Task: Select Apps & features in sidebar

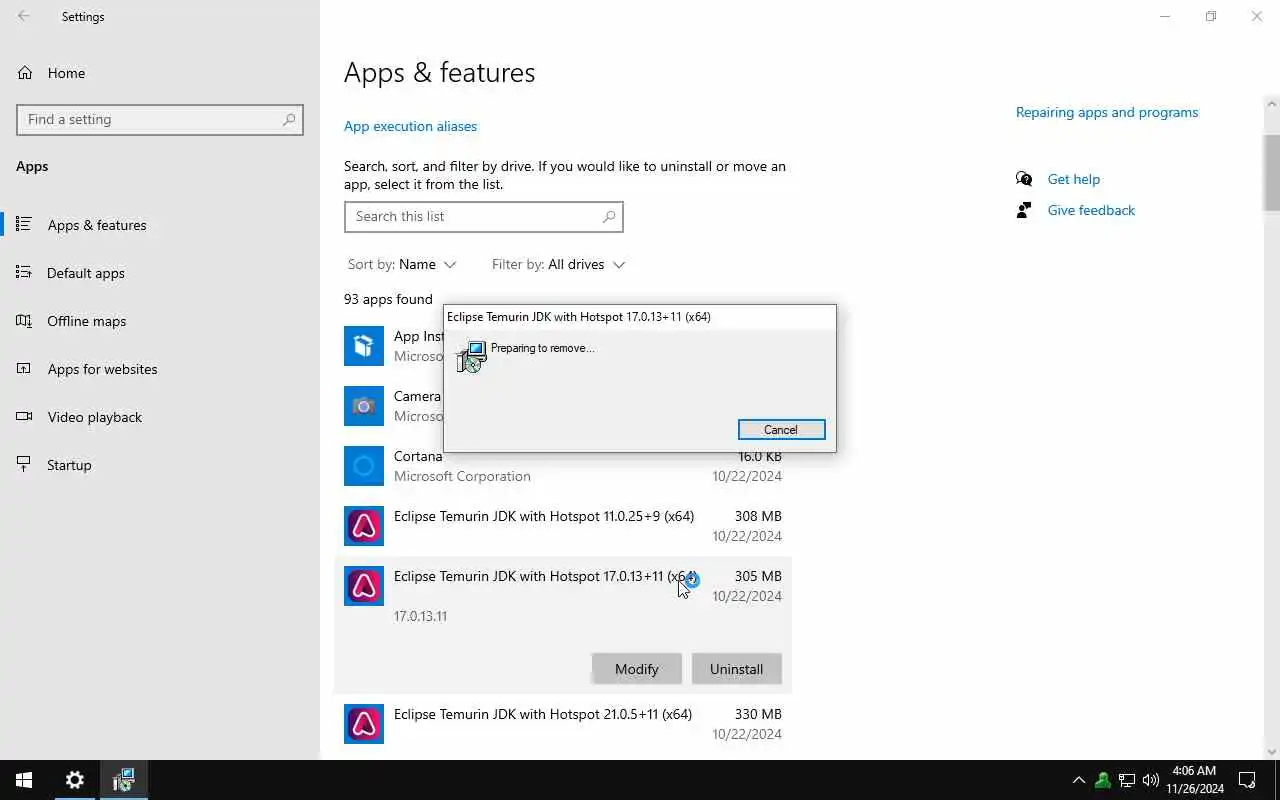Action: (160, 225)
